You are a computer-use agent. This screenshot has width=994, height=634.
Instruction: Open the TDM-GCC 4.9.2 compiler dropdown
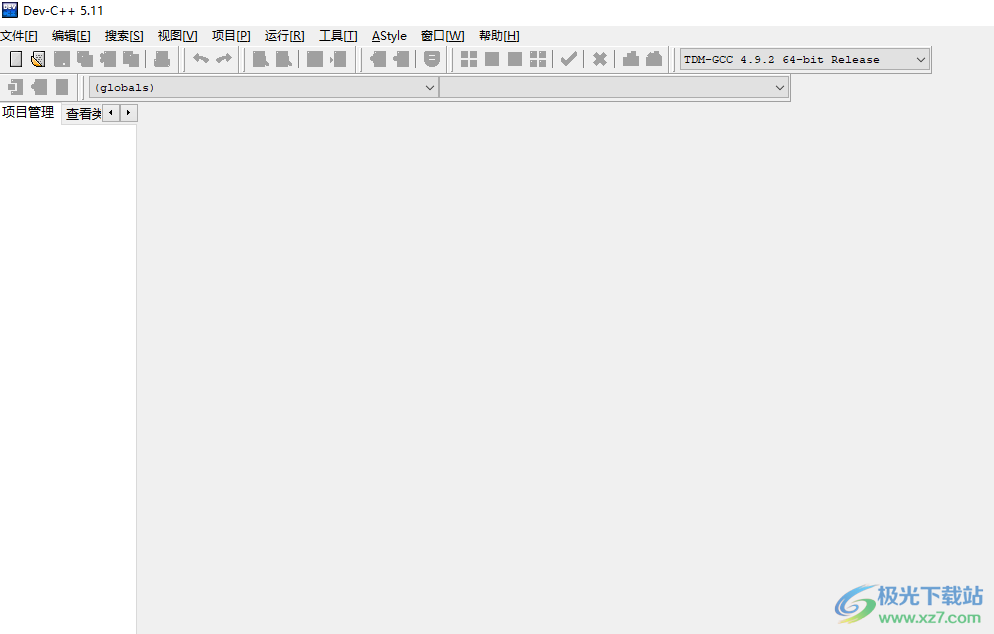click(805, 60)
